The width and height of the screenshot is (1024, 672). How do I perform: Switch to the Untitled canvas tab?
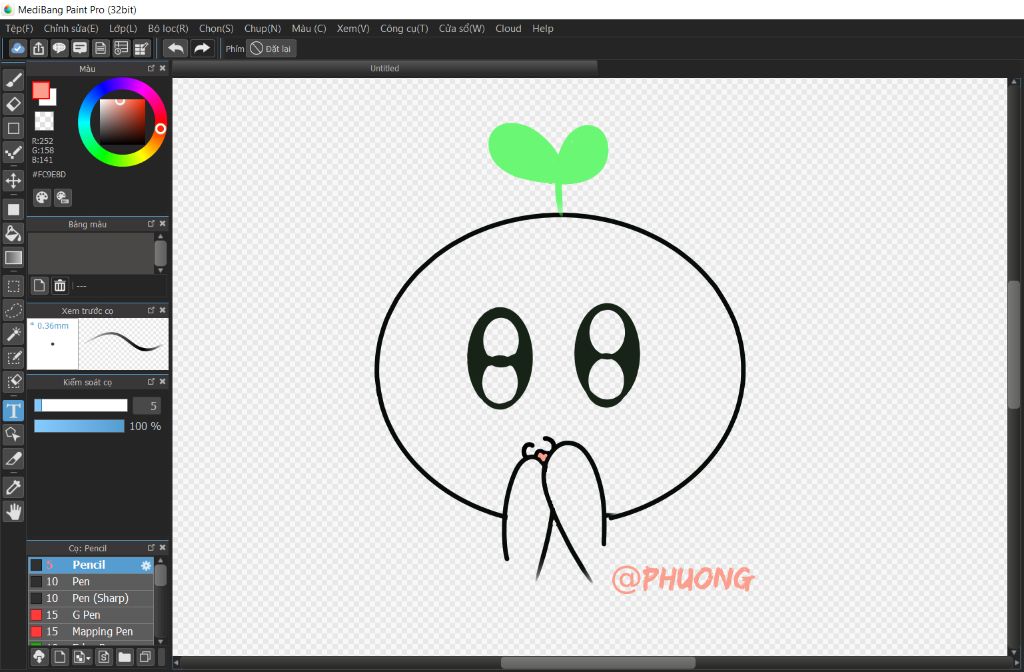pos(385,68)
